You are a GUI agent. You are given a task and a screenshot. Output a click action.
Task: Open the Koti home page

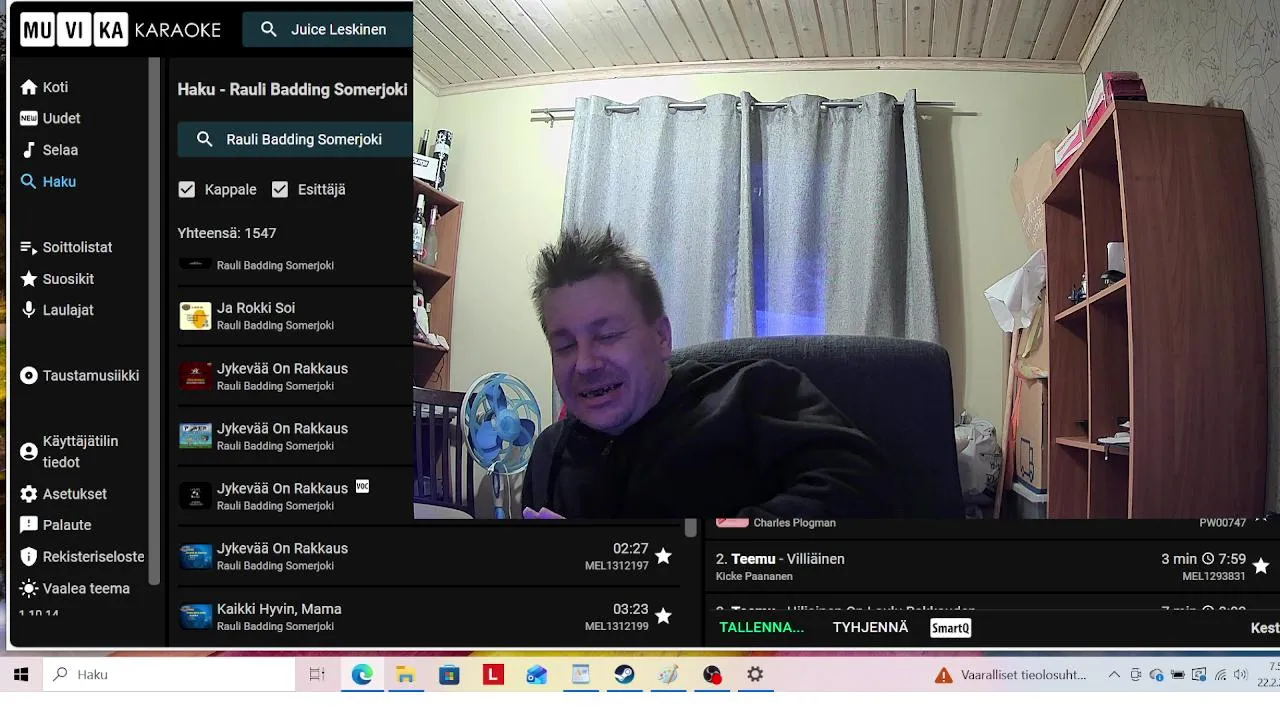[x=44, y=87]
